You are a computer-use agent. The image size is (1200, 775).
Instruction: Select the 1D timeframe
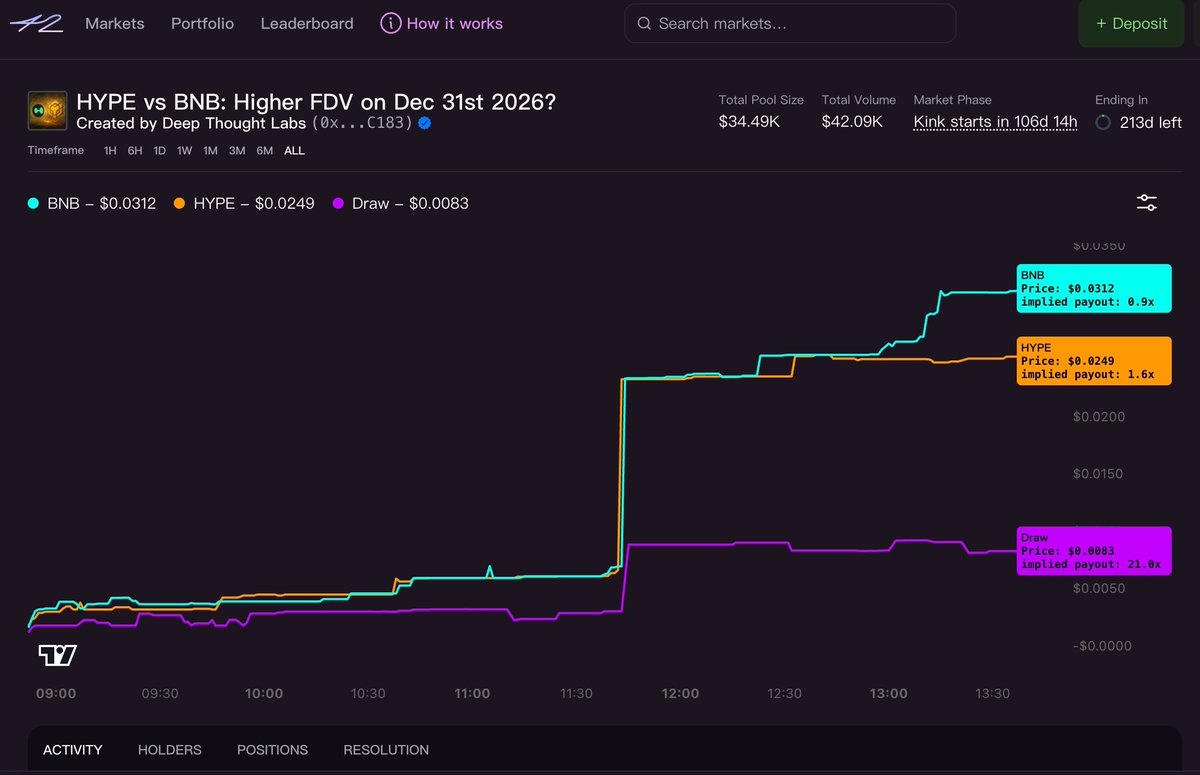159,151
